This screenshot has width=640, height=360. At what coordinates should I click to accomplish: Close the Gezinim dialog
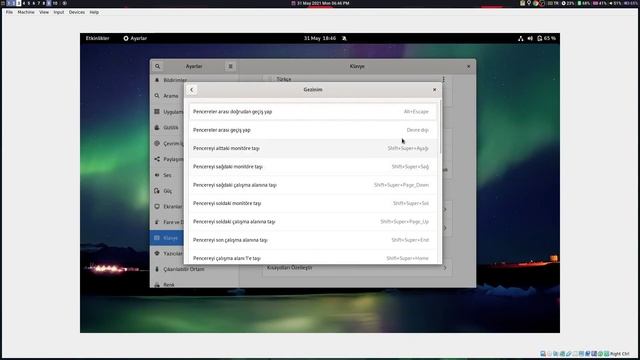coord(434,90)
